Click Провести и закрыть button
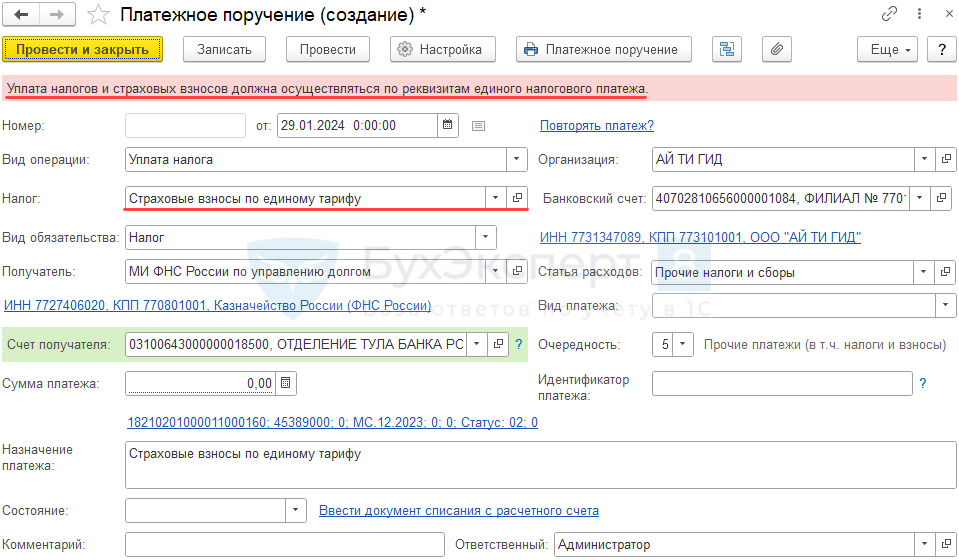Viewport: 959px width, 560px height. [x=83, y=49]
